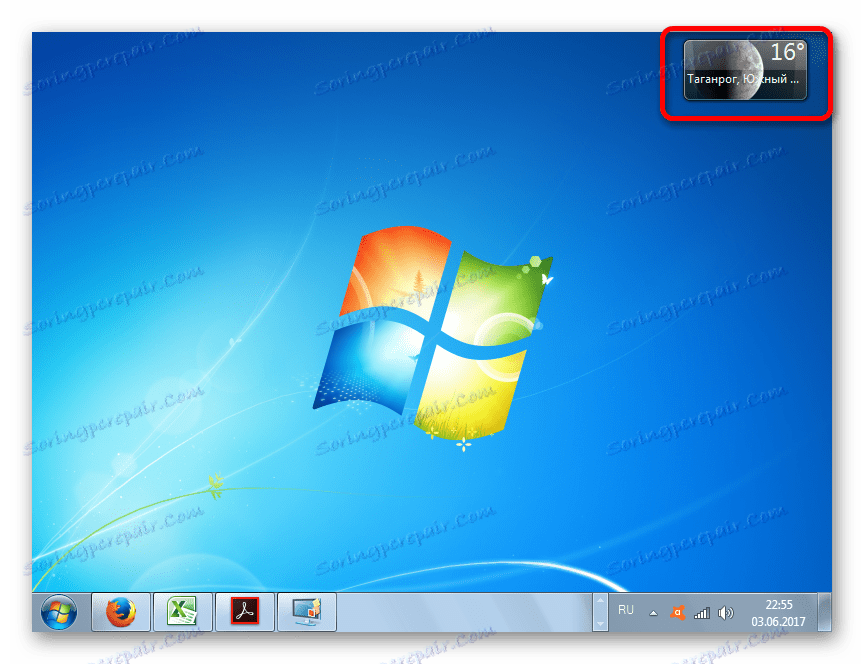The height and width of the screenshot is (664, 864).
Task: Click taskbar toolbar scroll down arrow
Action: click(x=600, y=623)
